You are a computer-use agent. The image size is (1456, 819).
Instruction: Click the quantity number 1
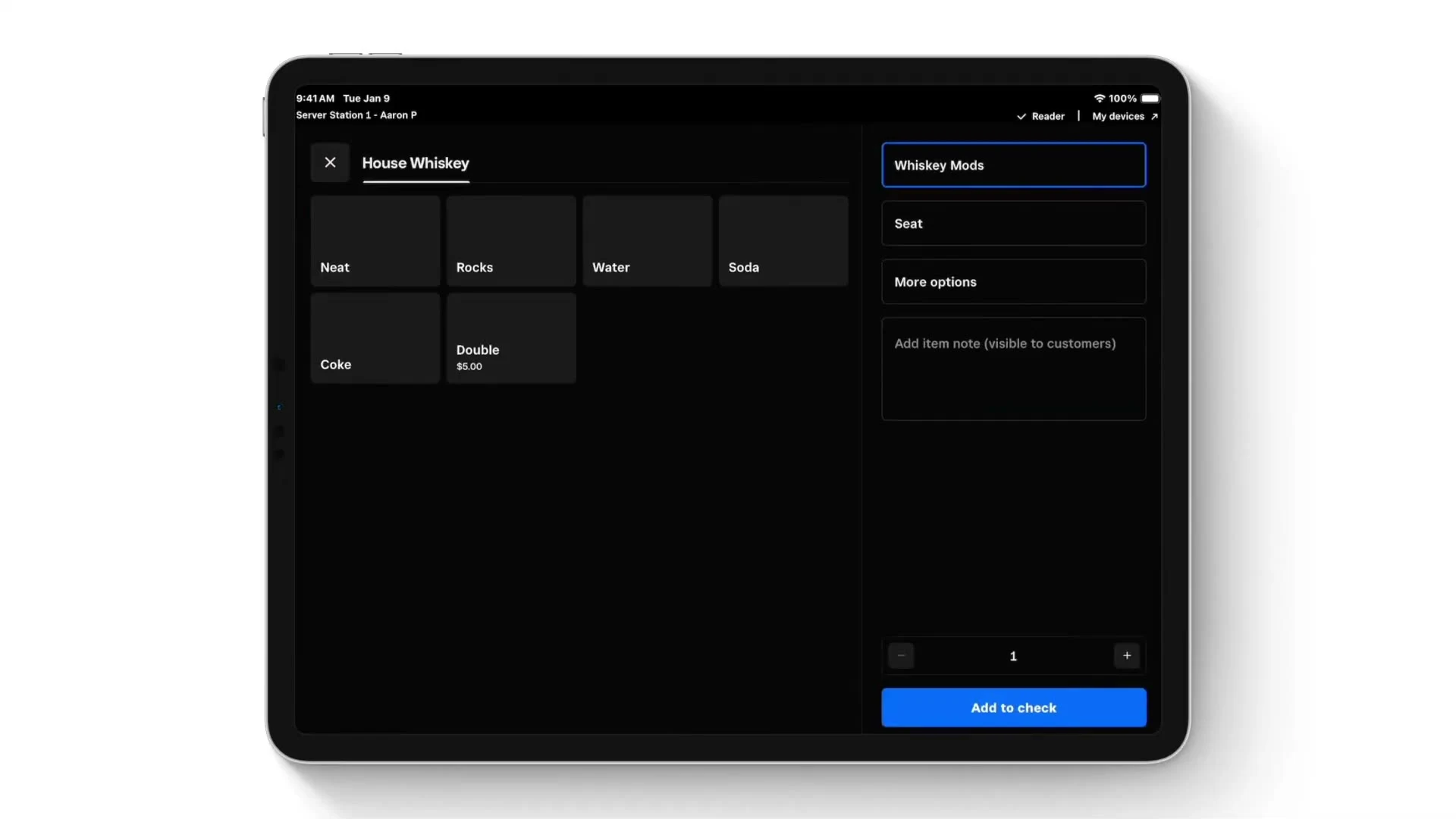click(1013, 656)
